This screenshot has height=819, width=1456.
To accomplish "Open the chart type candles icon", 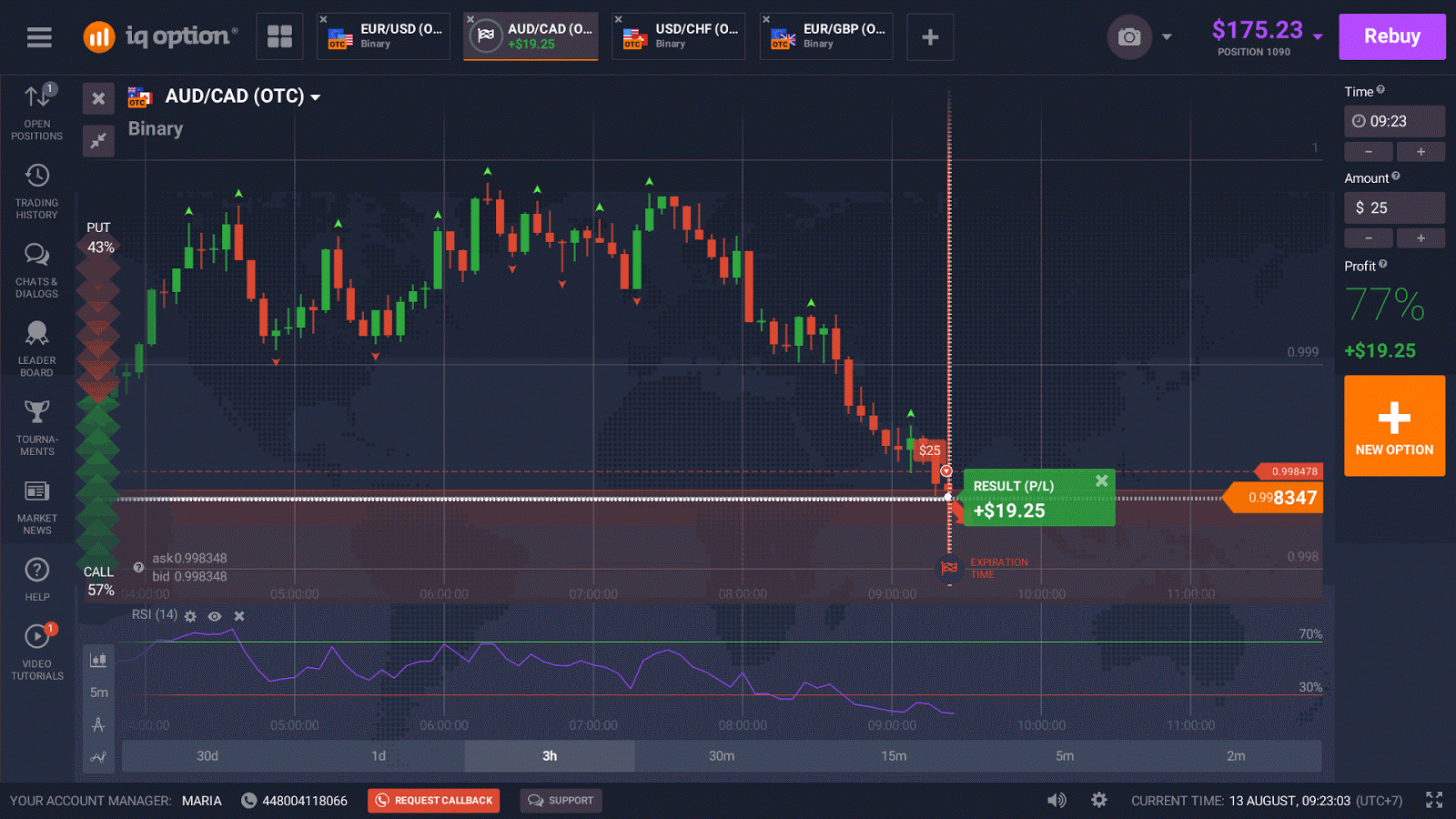I will (x=98, y=660).
